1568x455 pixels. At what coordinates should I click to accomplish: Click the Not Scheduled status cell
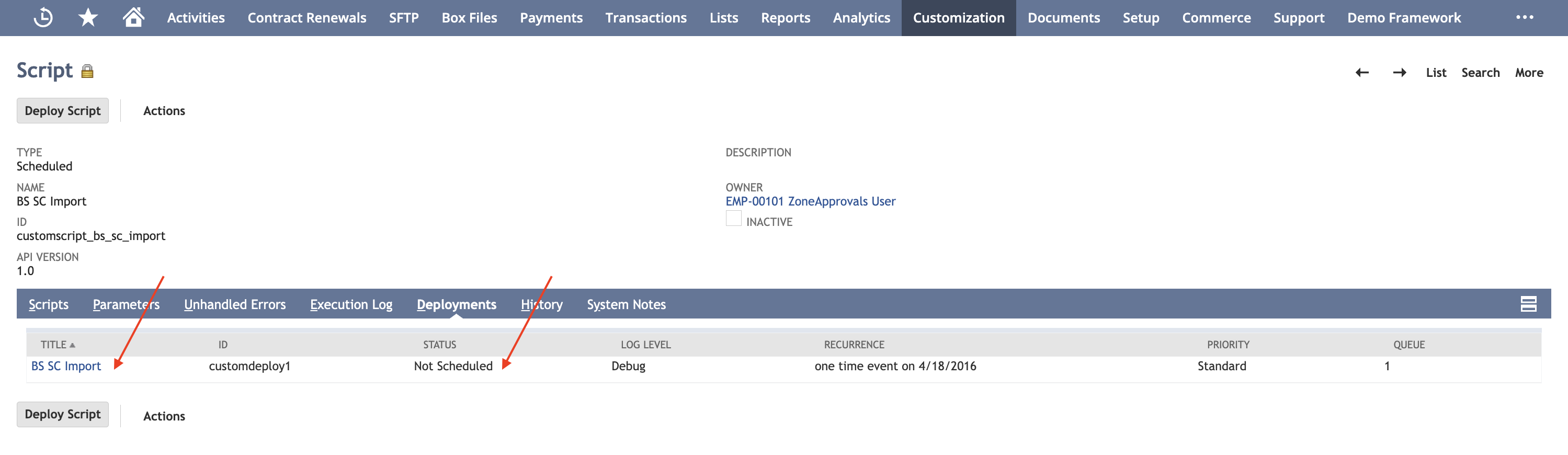click(453, 366)
